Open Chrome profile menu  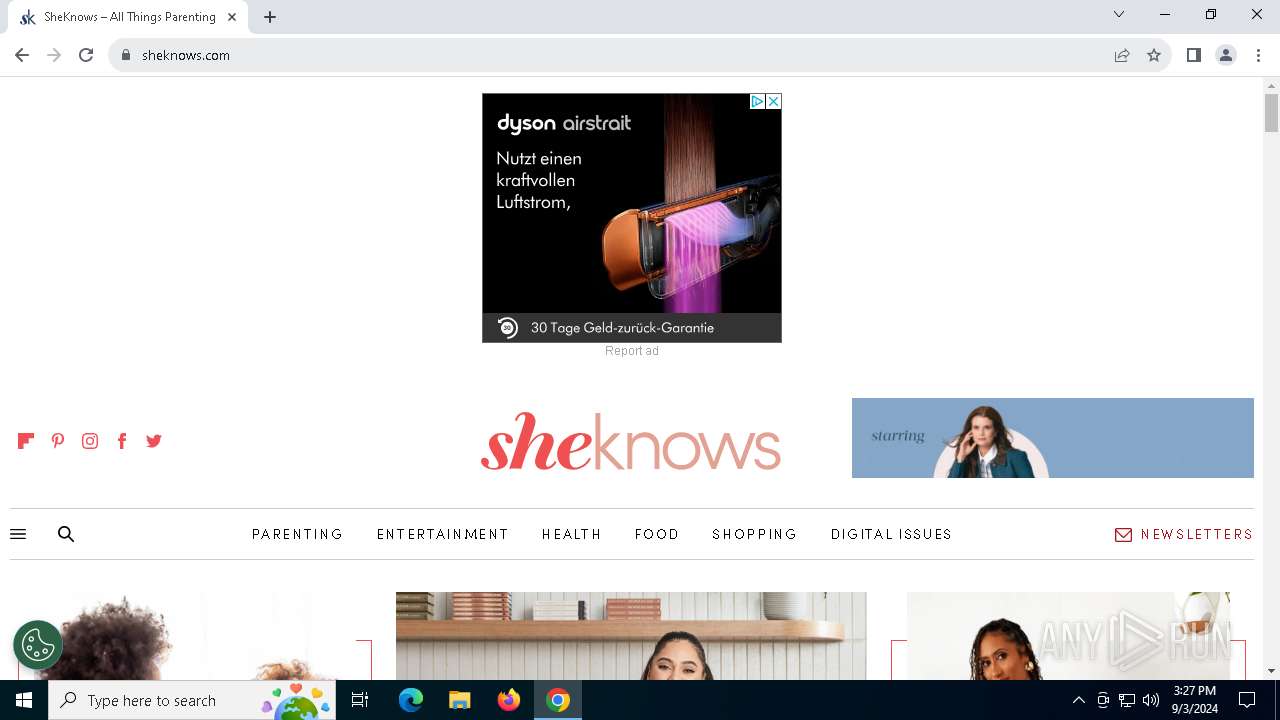(1226, 55)
